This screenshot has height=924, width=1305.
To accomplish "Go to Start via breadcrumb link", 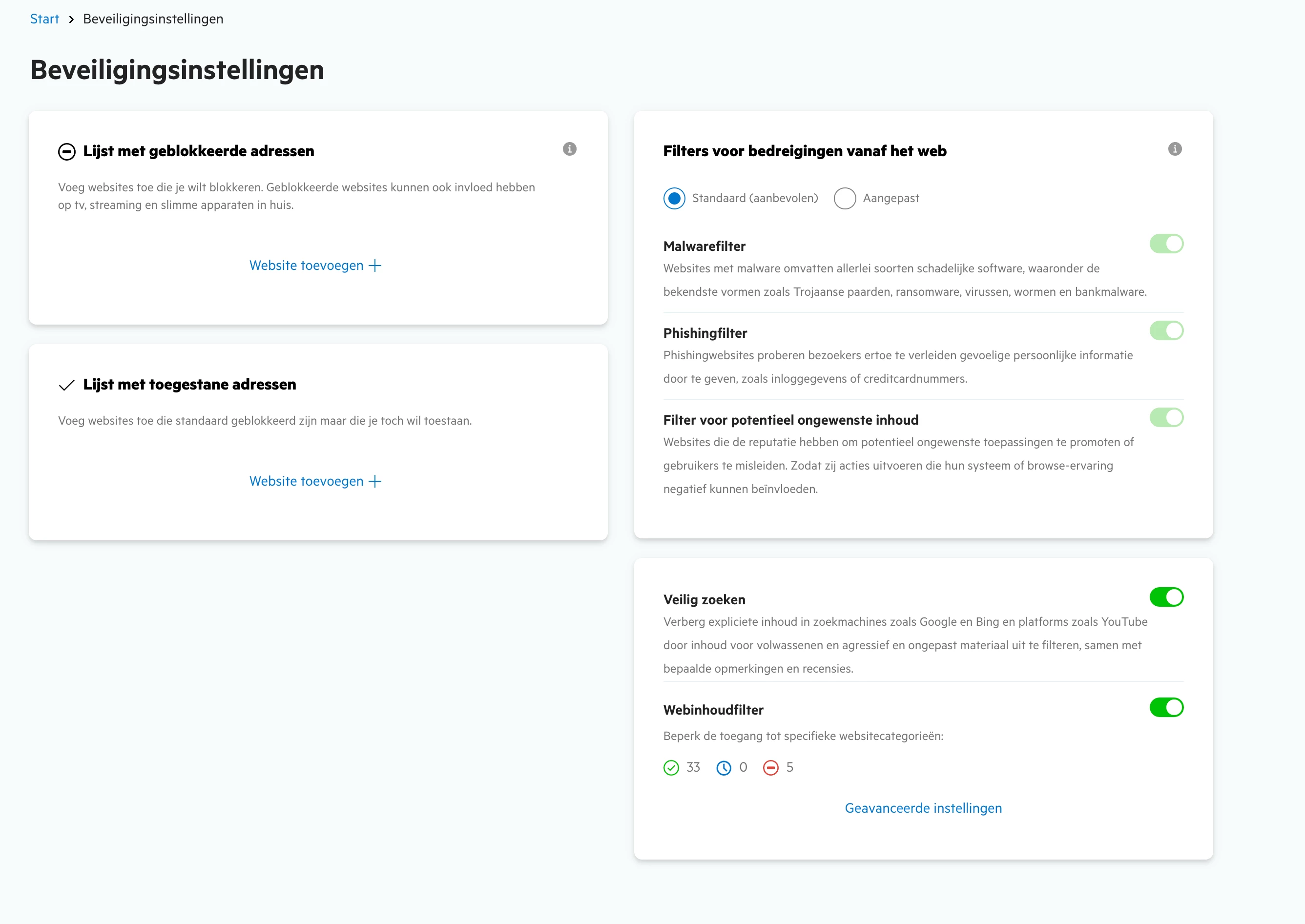I will pos(44,19).
